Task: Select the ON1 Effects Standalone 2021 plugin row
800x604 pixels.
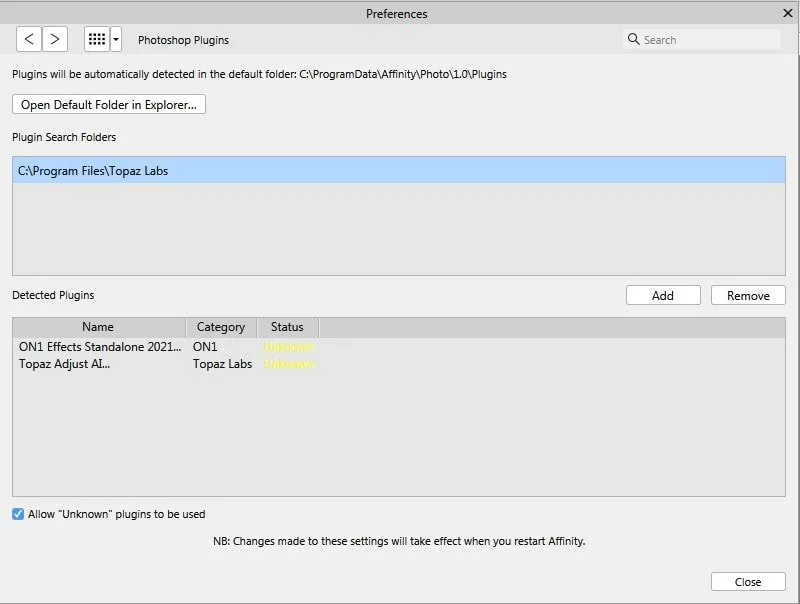Action: pyautogui.click(x=95, y=346)
